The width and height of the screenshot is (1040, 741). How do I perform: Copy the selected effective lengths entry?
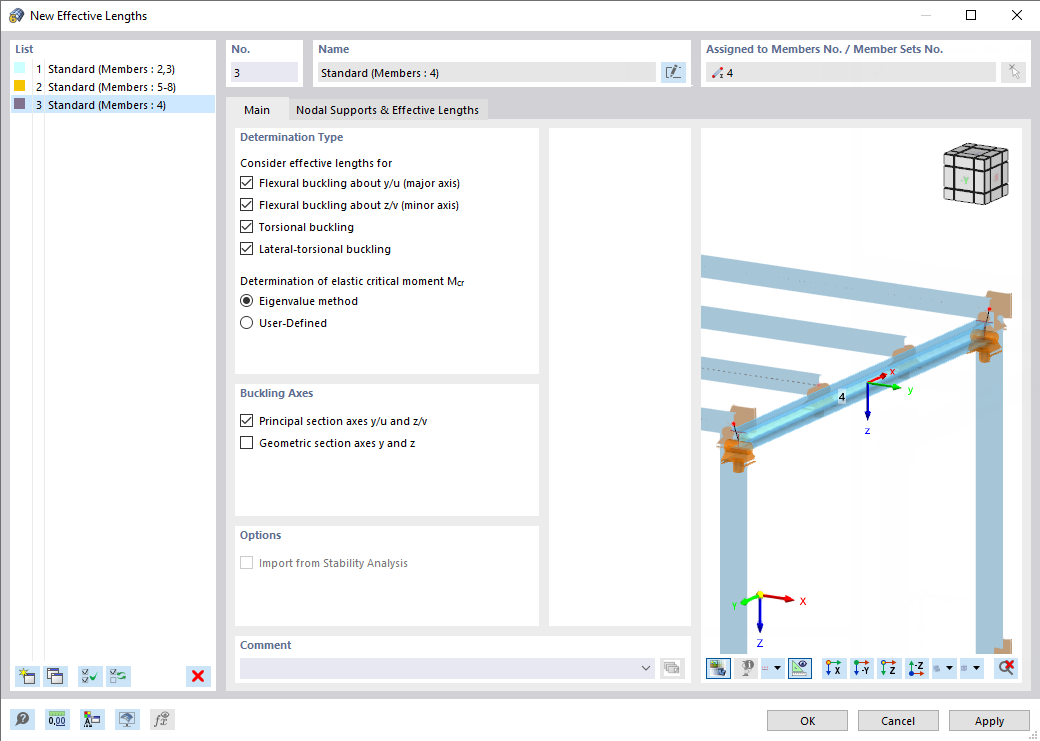tap(56, 676)
